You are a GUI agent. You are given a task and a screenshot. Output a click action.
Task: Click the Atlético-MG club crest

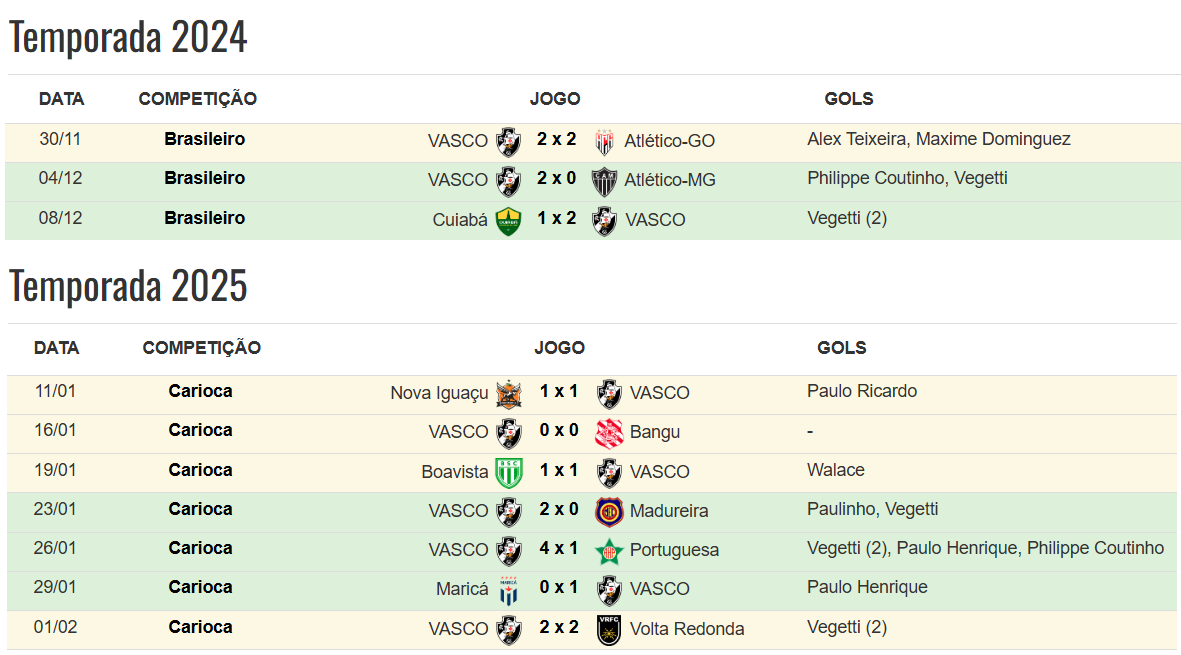[x=604, y=181]
